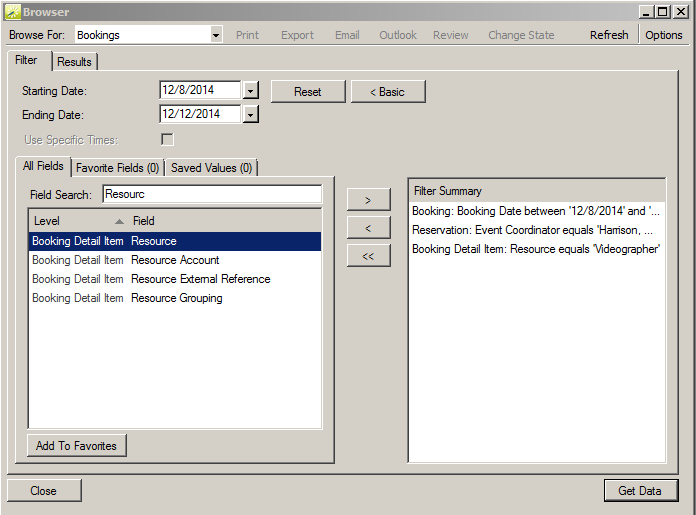
Task: Open the Saved Values (0) tab
Action: (x=211, y=168)
